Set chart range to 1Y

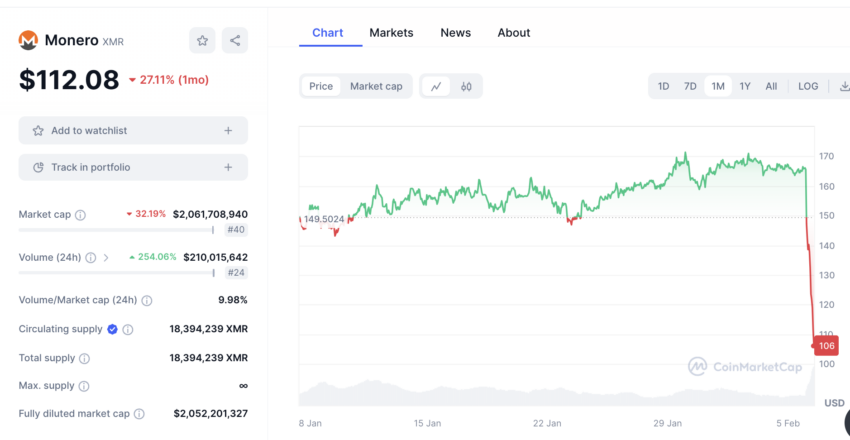(745, 86)
